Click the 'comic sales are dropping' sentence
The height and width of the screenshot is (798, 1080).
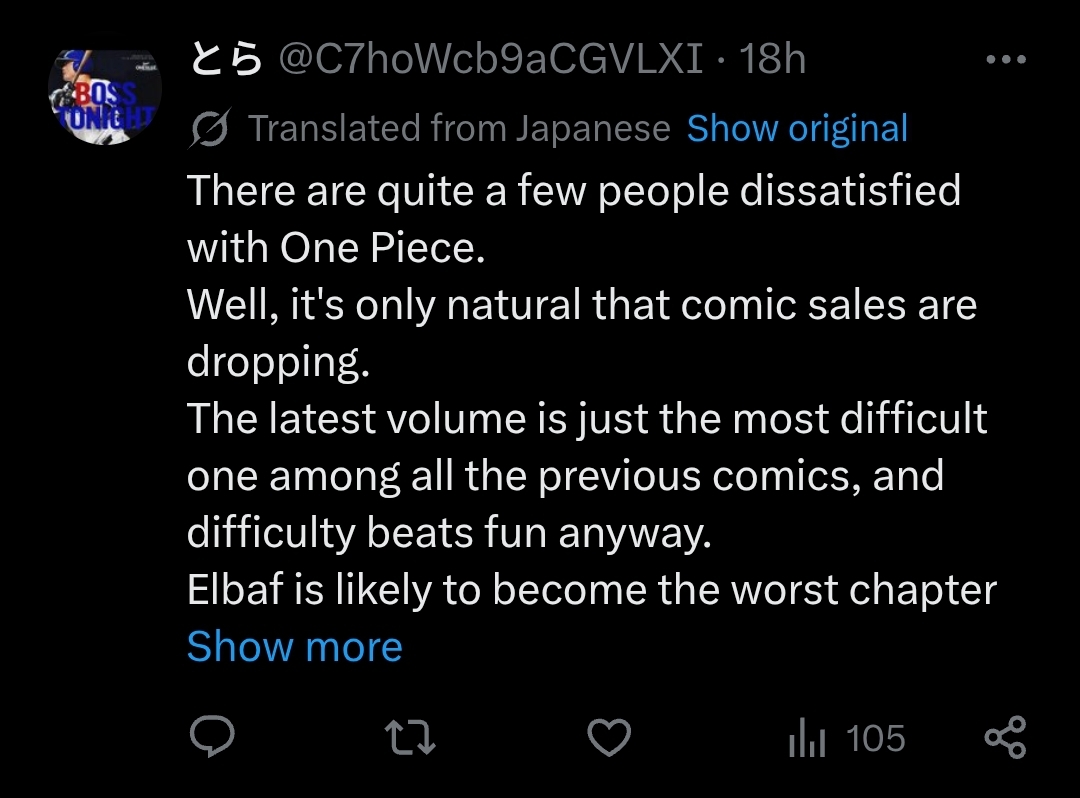582,333
